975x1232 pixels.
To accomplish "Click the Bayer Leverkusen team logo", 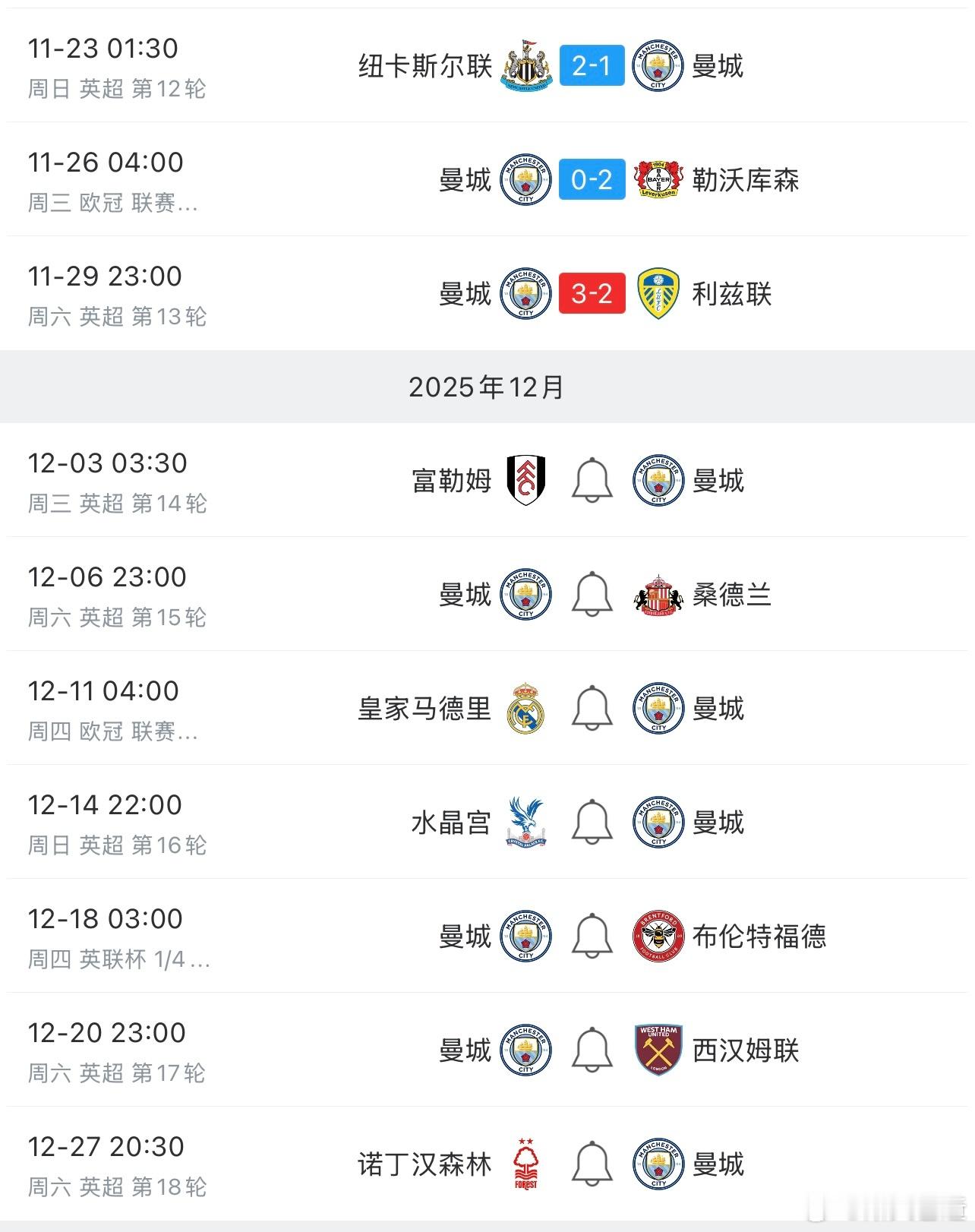I will pos(658,179).
